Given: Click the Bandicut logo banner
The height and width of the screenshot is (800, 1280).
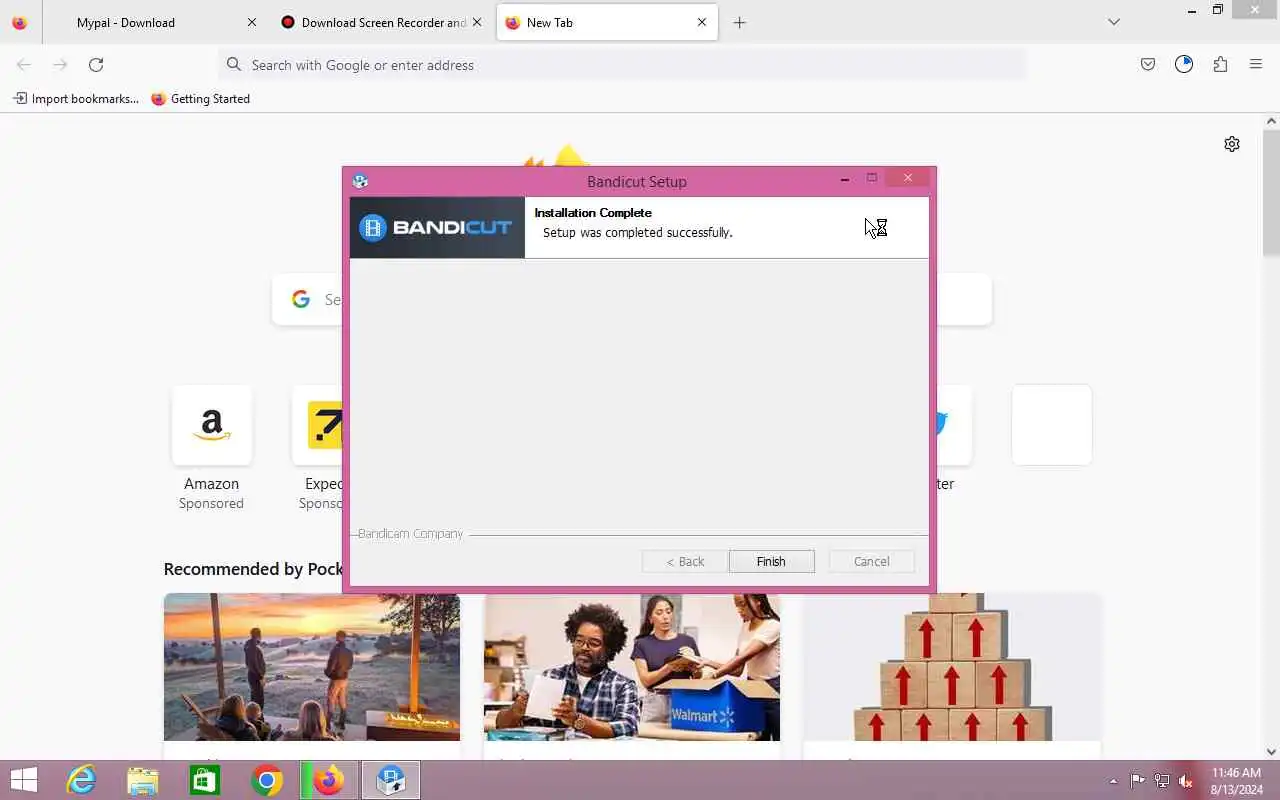Looking at the screenshot, I should click(x=437, y=227).
